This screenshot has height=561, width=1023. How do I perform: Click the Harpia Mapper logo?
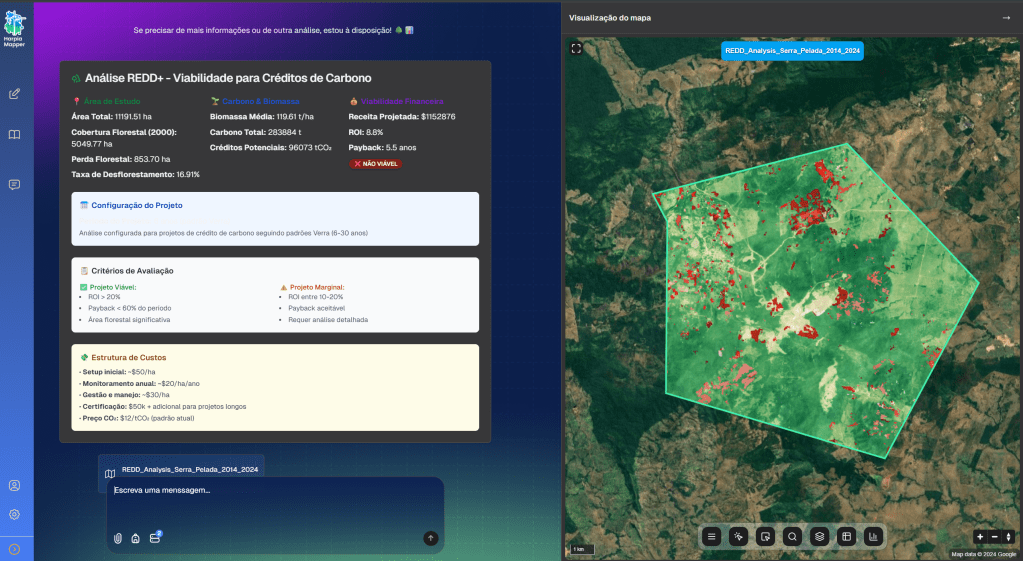16,27
